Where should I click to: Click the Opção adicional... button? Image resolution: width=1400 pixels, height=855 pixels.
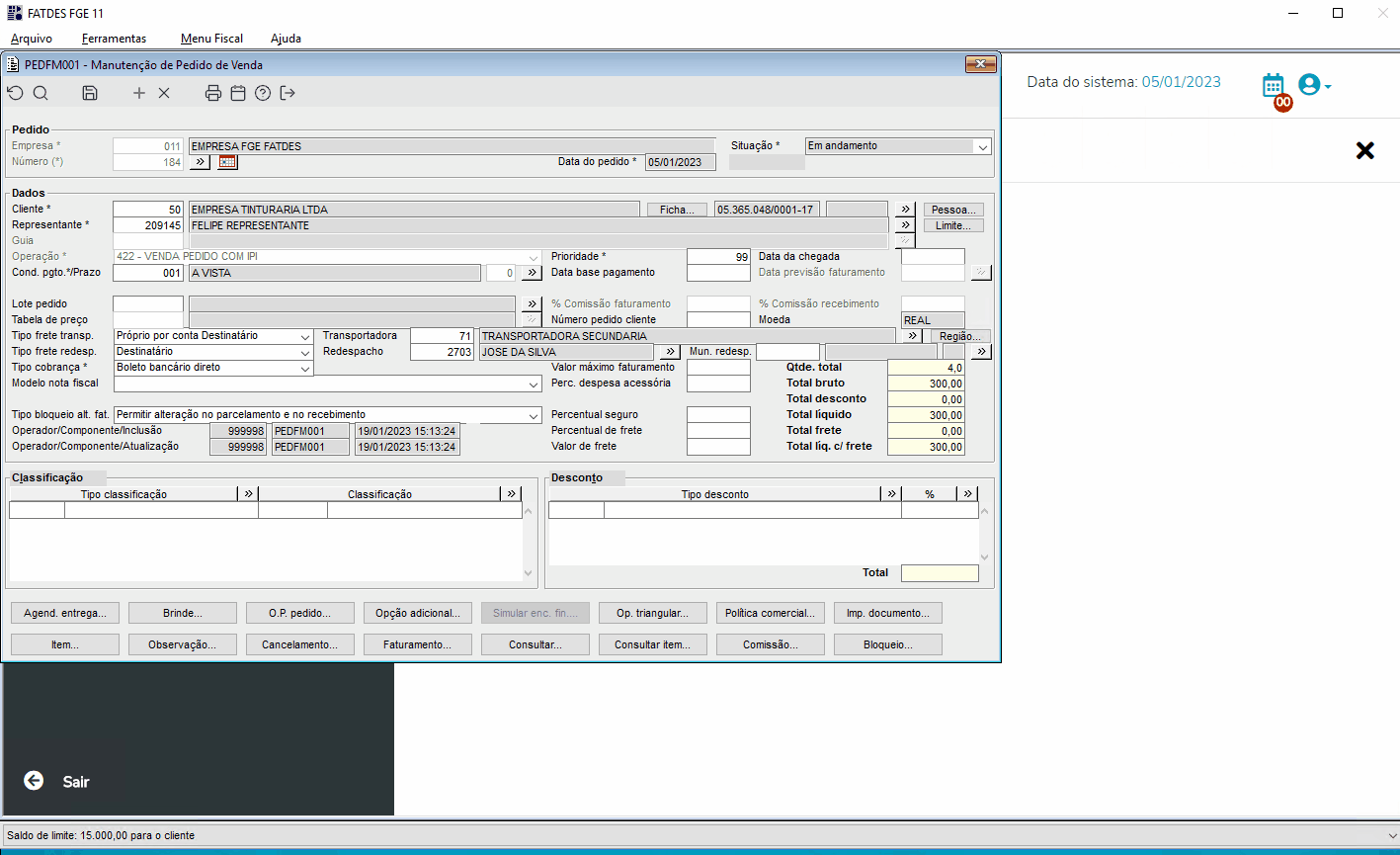[x=418, y=613]
